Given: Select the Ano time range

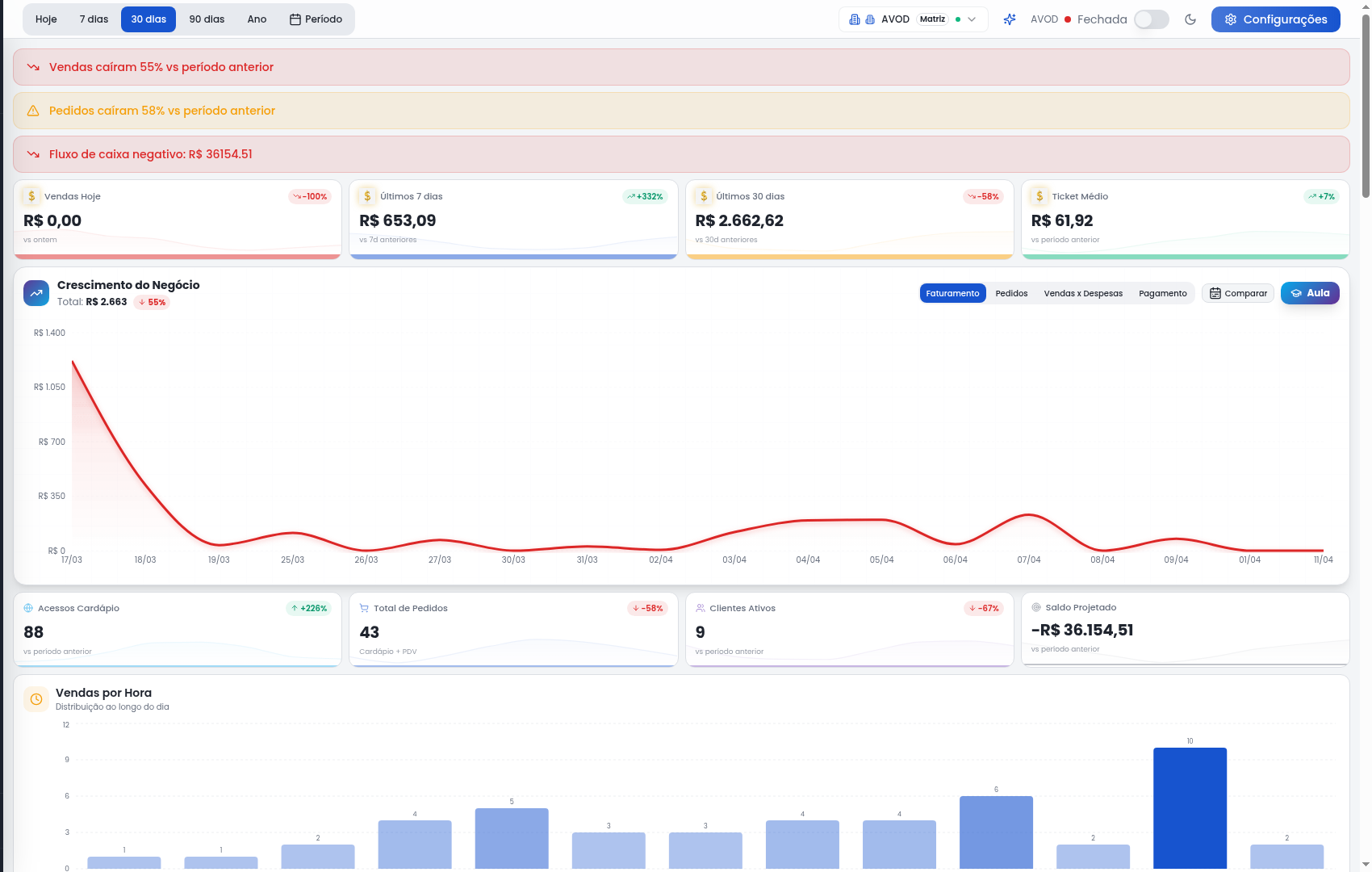Looking at the screenshot, I should pos(257,19).
